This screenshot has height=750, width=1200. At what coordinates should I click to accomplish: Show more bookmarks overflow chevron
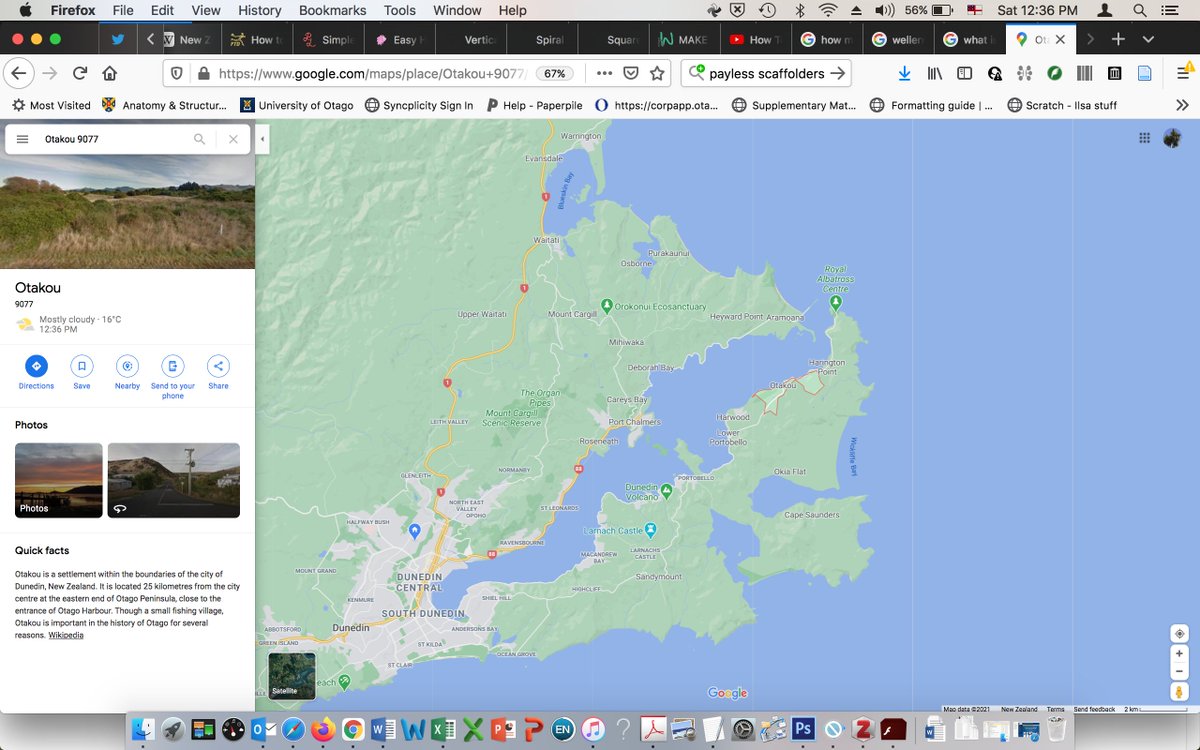point(1182,105)
